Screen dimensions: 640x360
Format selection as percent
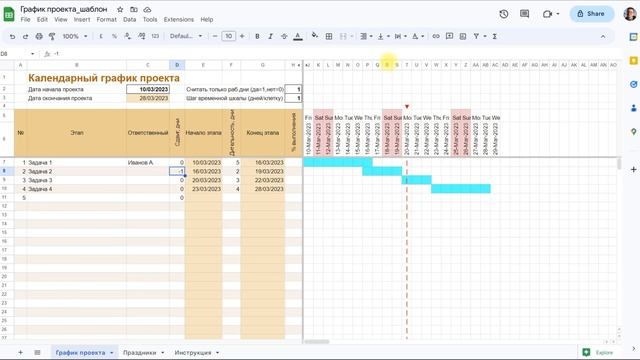point(114,36)
